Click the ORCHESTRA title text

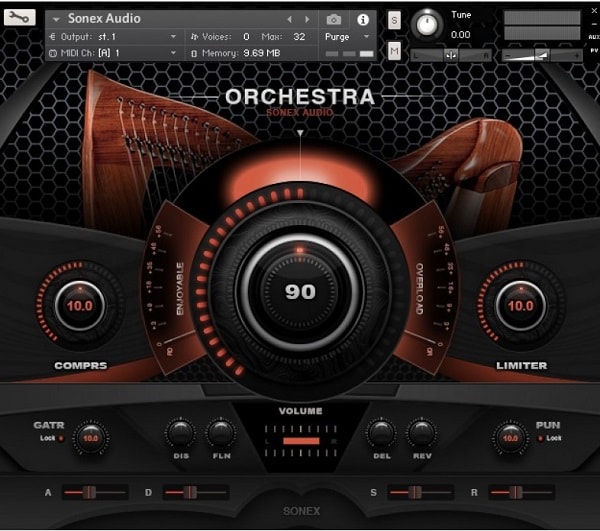coord(300,97)
